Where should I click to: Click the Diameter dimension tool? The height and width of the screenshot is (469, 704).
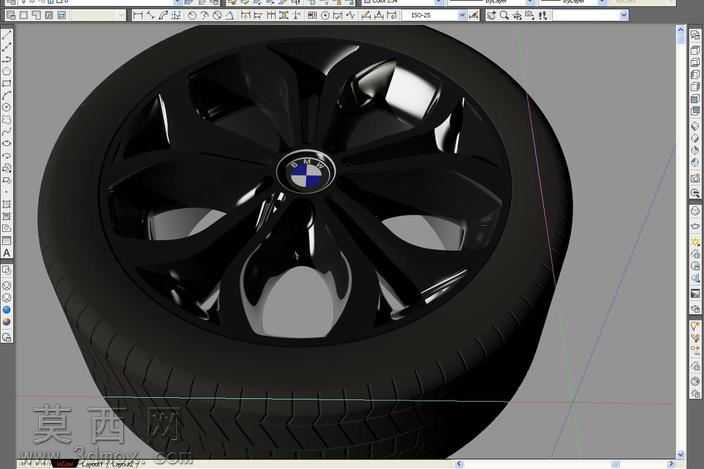(217, 15)
